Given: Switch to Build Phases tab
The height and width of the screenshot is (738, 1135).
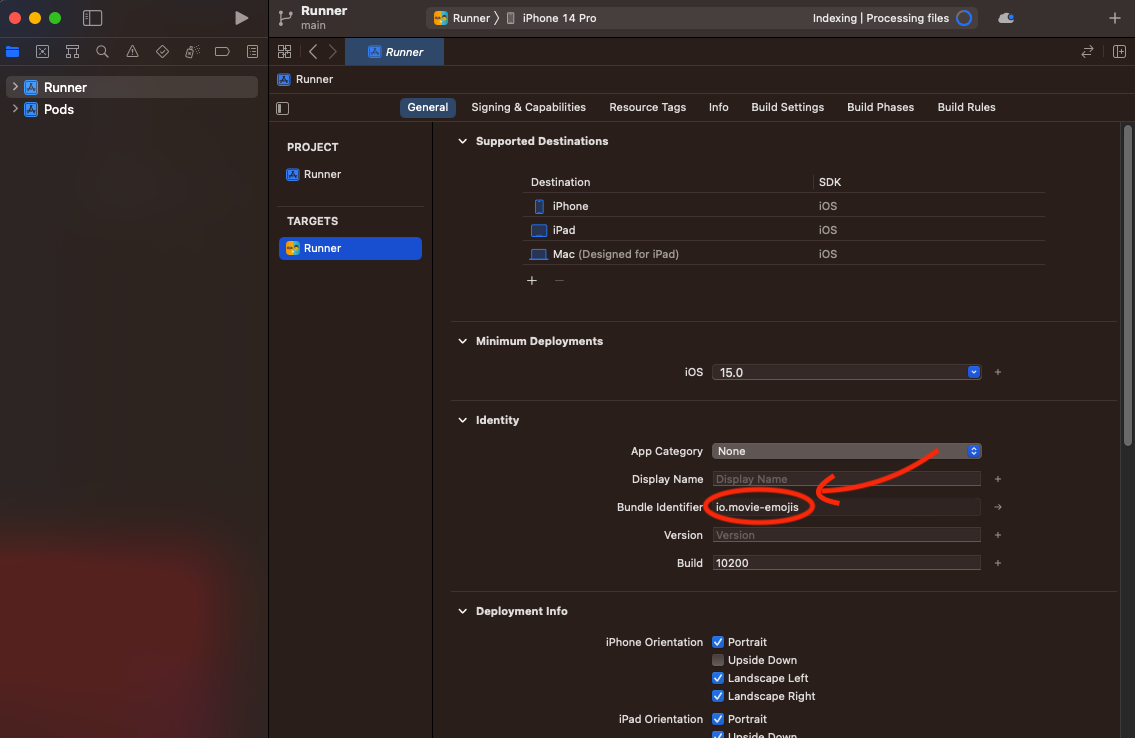Looking at the screenshot, I should pos(880,107).
